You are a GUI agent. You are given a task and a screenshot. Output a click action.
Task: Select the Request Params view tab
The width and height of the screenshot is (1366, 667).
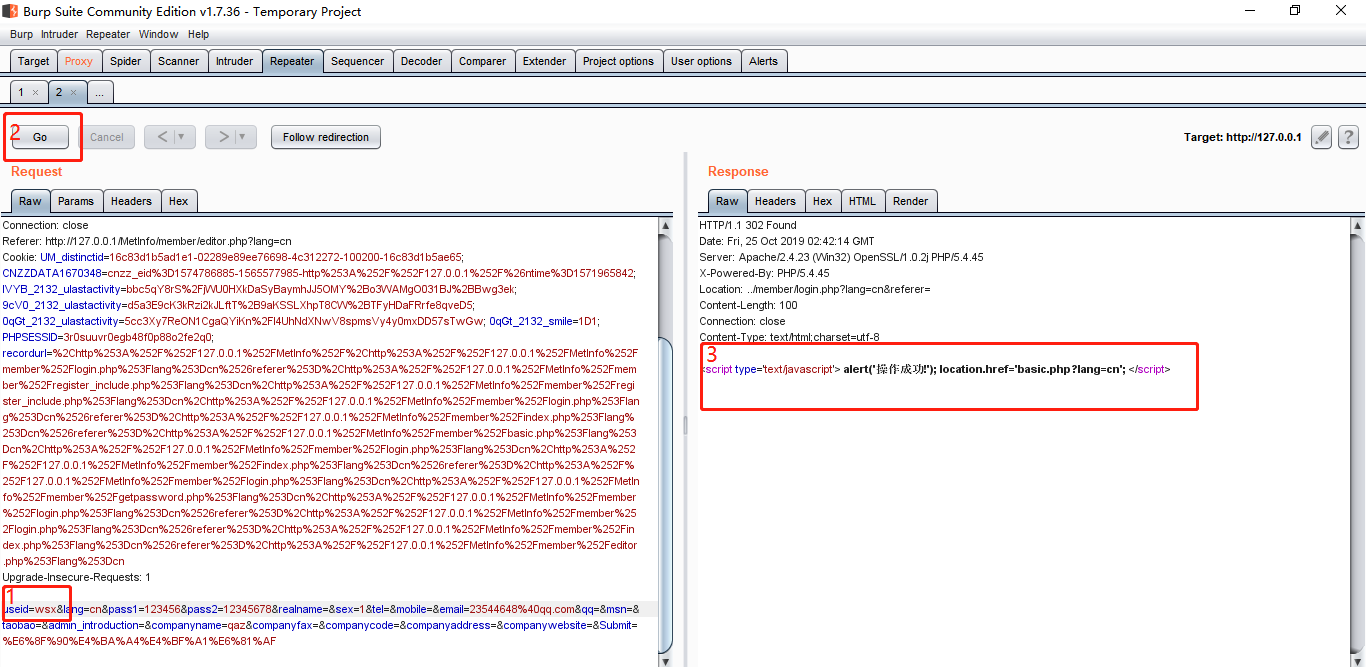(75, 201)
